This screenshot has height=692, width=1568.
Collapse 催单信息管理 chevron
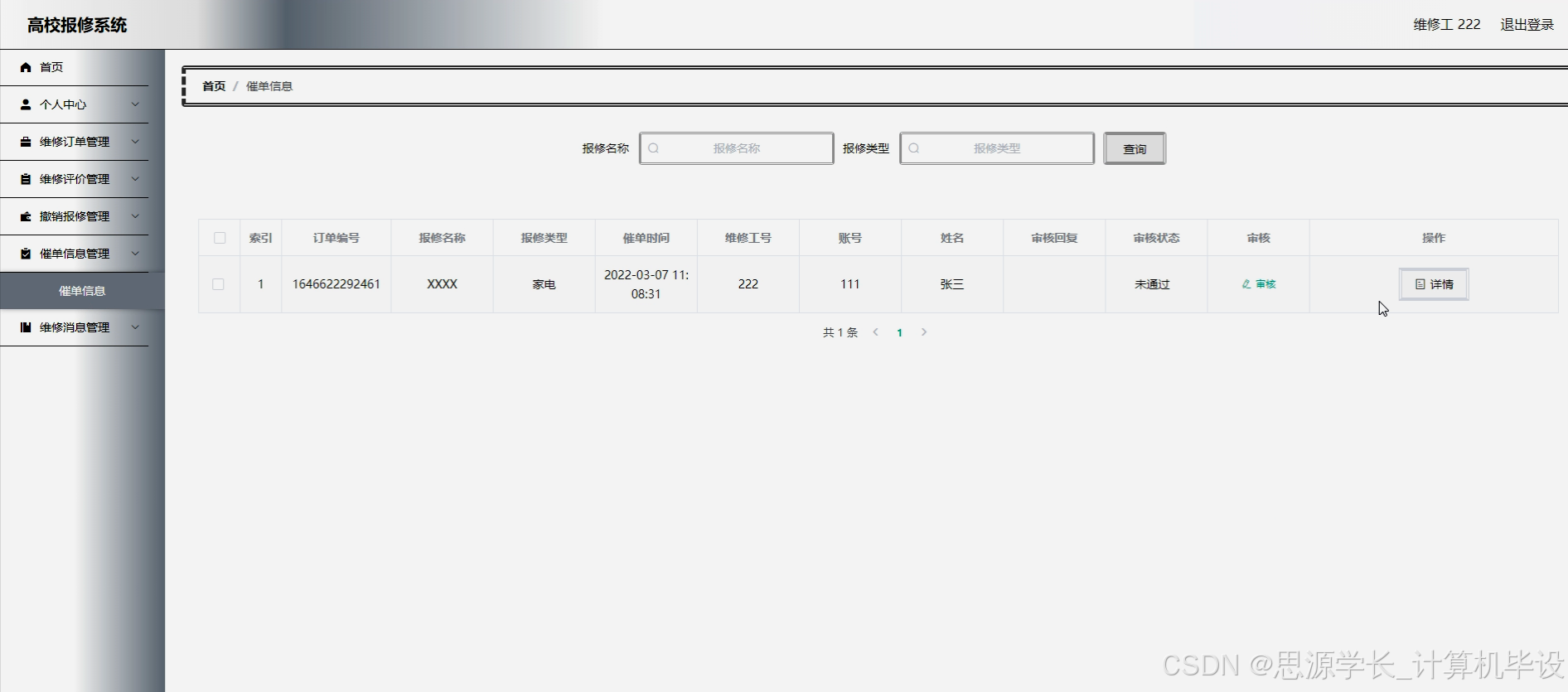[135, 254]
